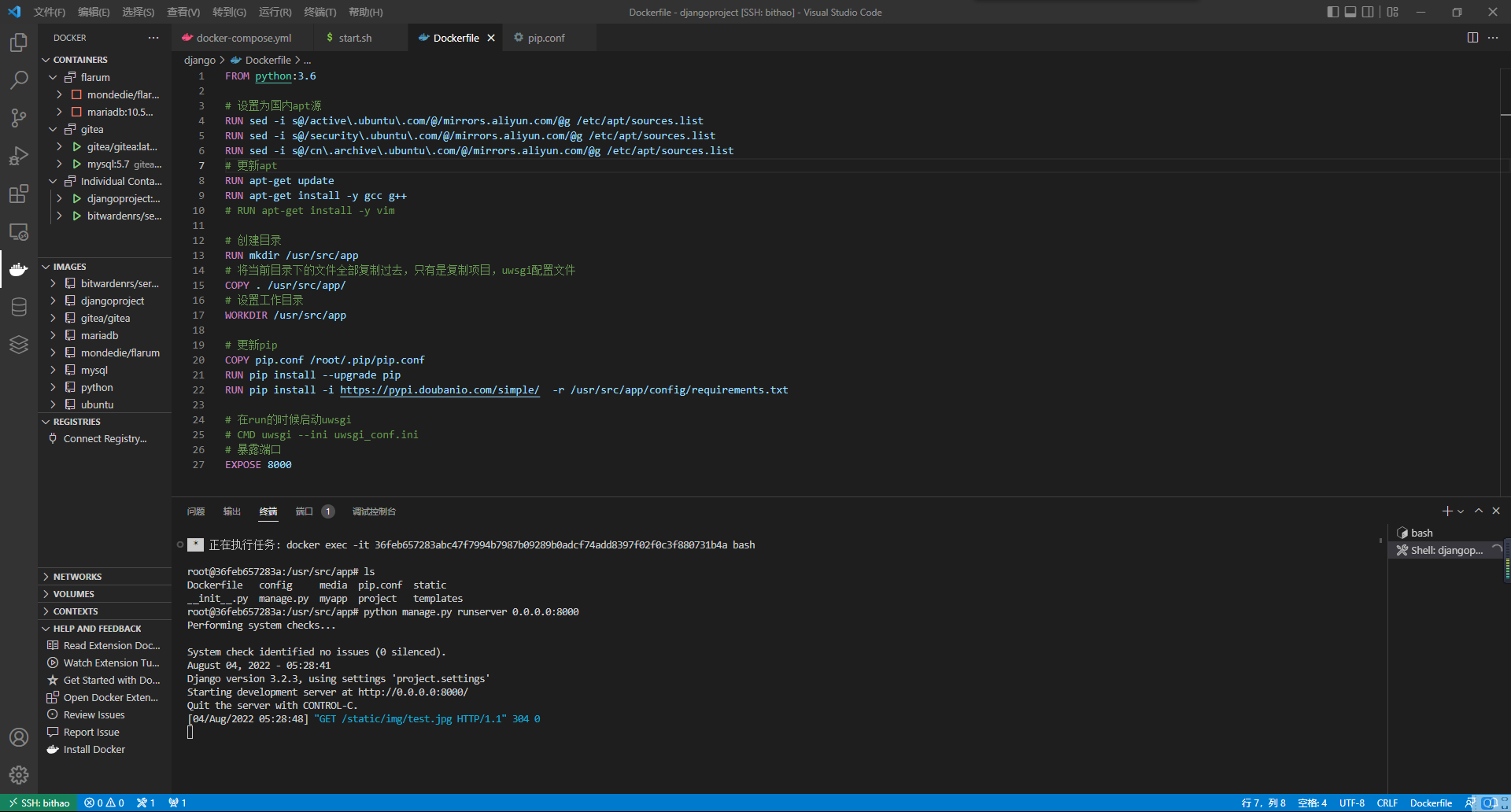The image size is (1511, 812).
Task: Open the Manage gear icon
Action: [x=19, y=775]
